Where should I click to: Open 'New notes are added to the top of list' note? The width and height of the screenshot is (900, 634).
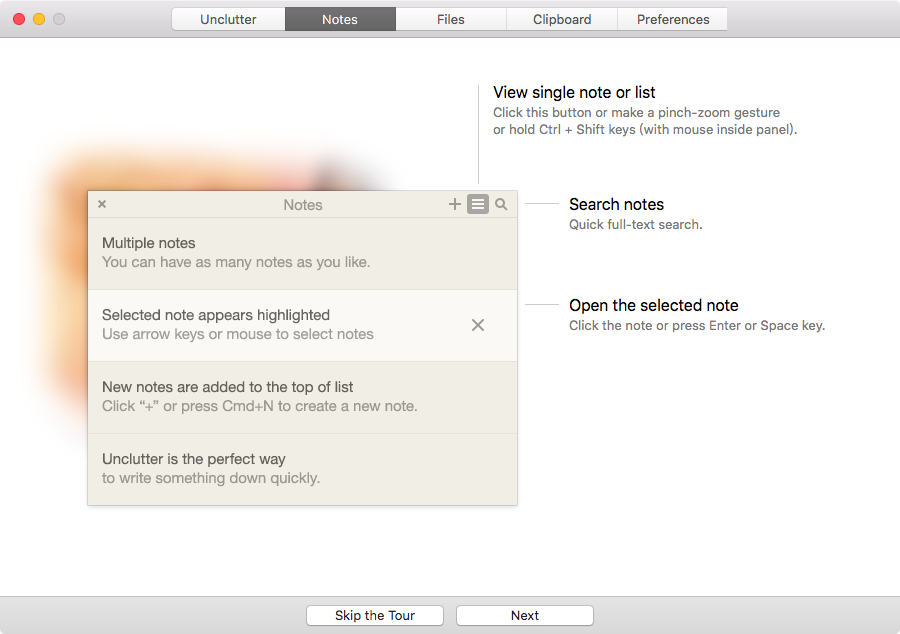[302, 397]
